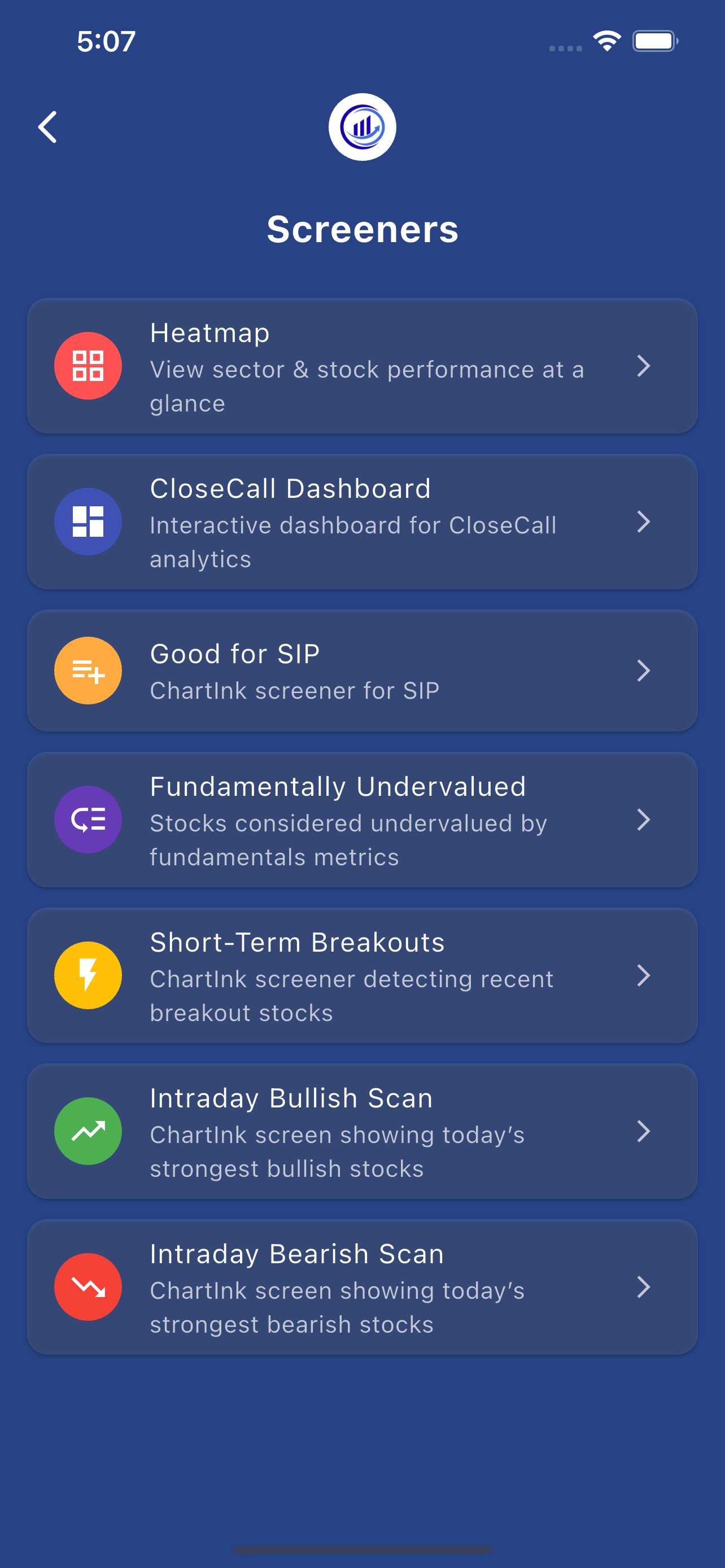Tap the red Intraday Bearish trend icon
The image size is (725, 1568).
(88, 1287)
